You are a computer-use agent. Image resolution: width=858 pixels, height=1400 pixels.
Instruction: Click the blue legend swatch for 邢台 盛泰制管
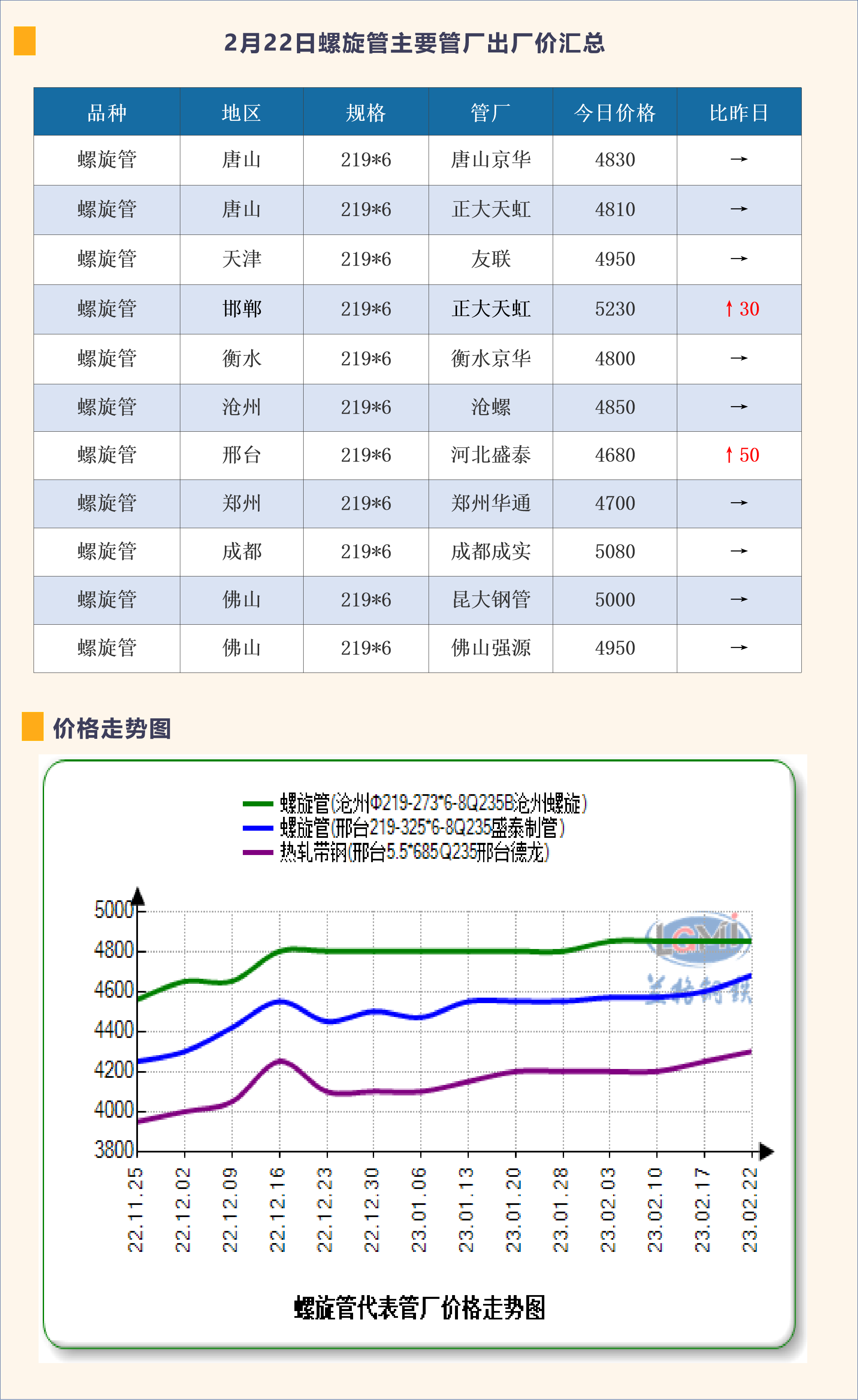[x=258, y=828]
